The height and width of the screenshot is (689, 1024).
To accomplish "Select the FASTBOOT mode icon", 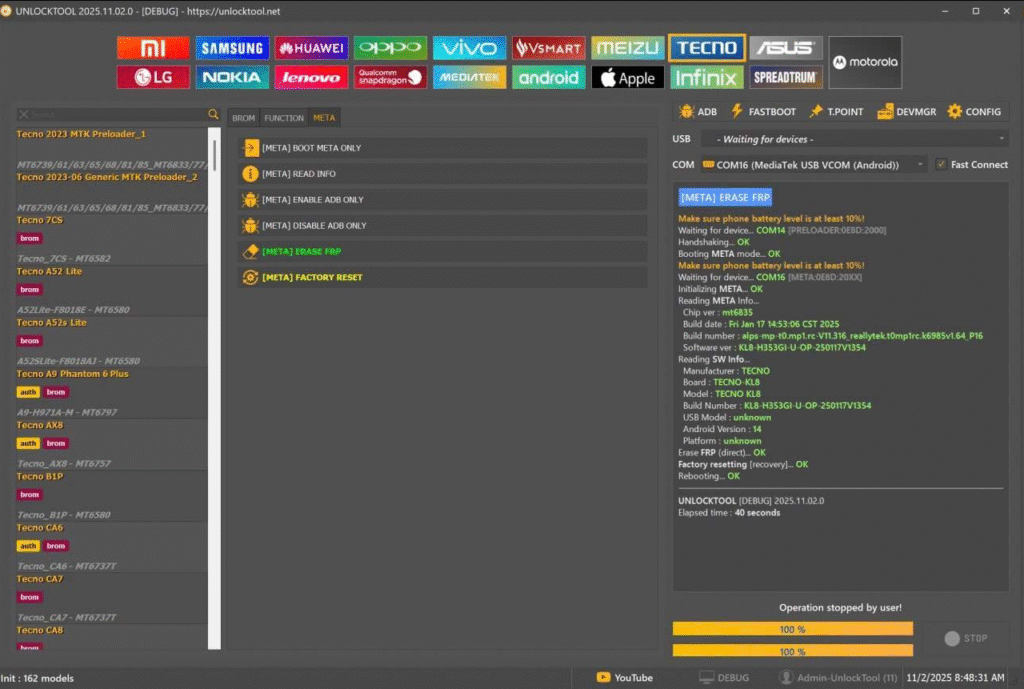I will 766,111.
